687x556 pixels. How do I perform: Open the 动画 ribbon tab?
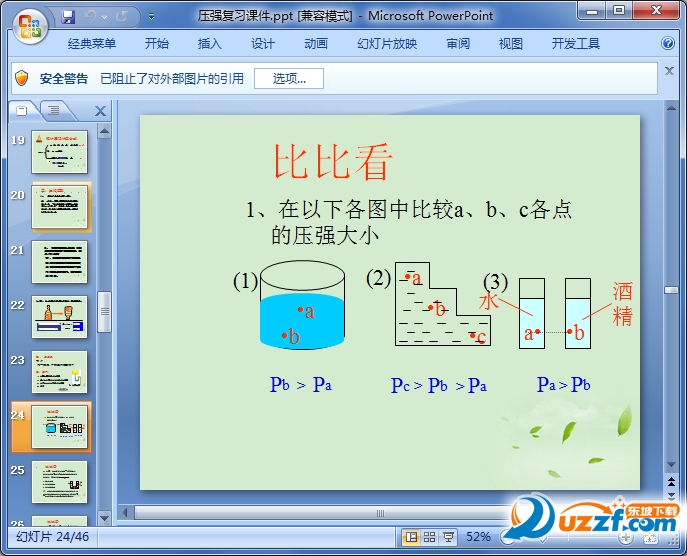coord(315,43)
